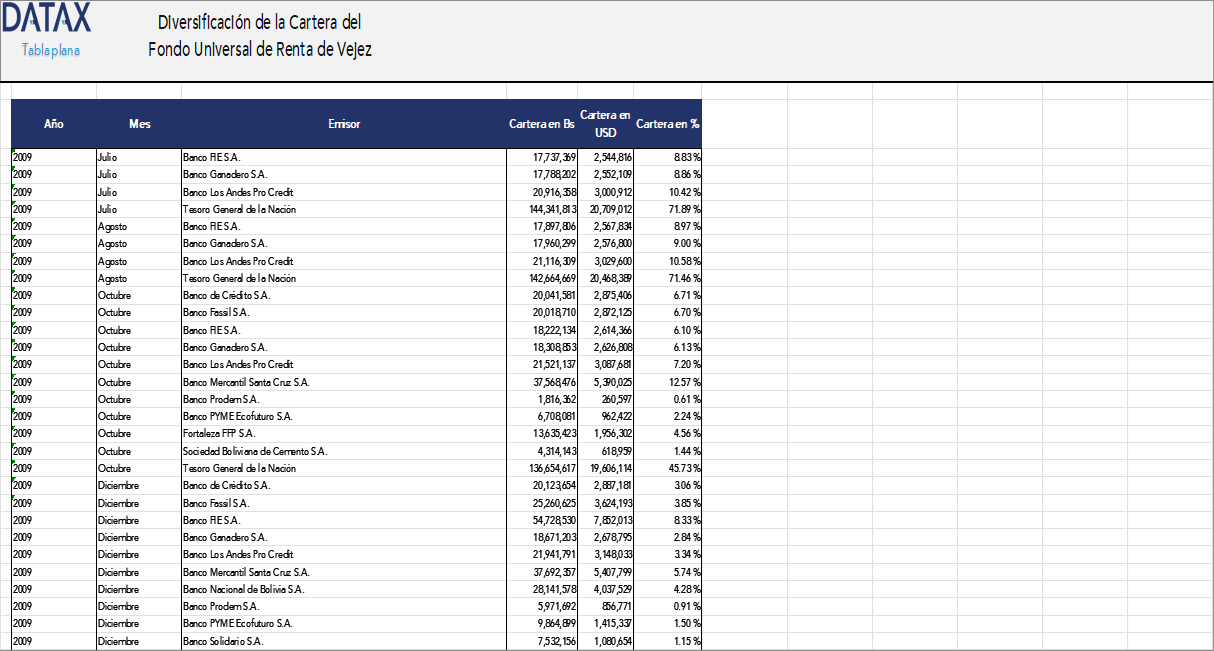
Task: Open the Tabla plana link
Action: [50, 50]
